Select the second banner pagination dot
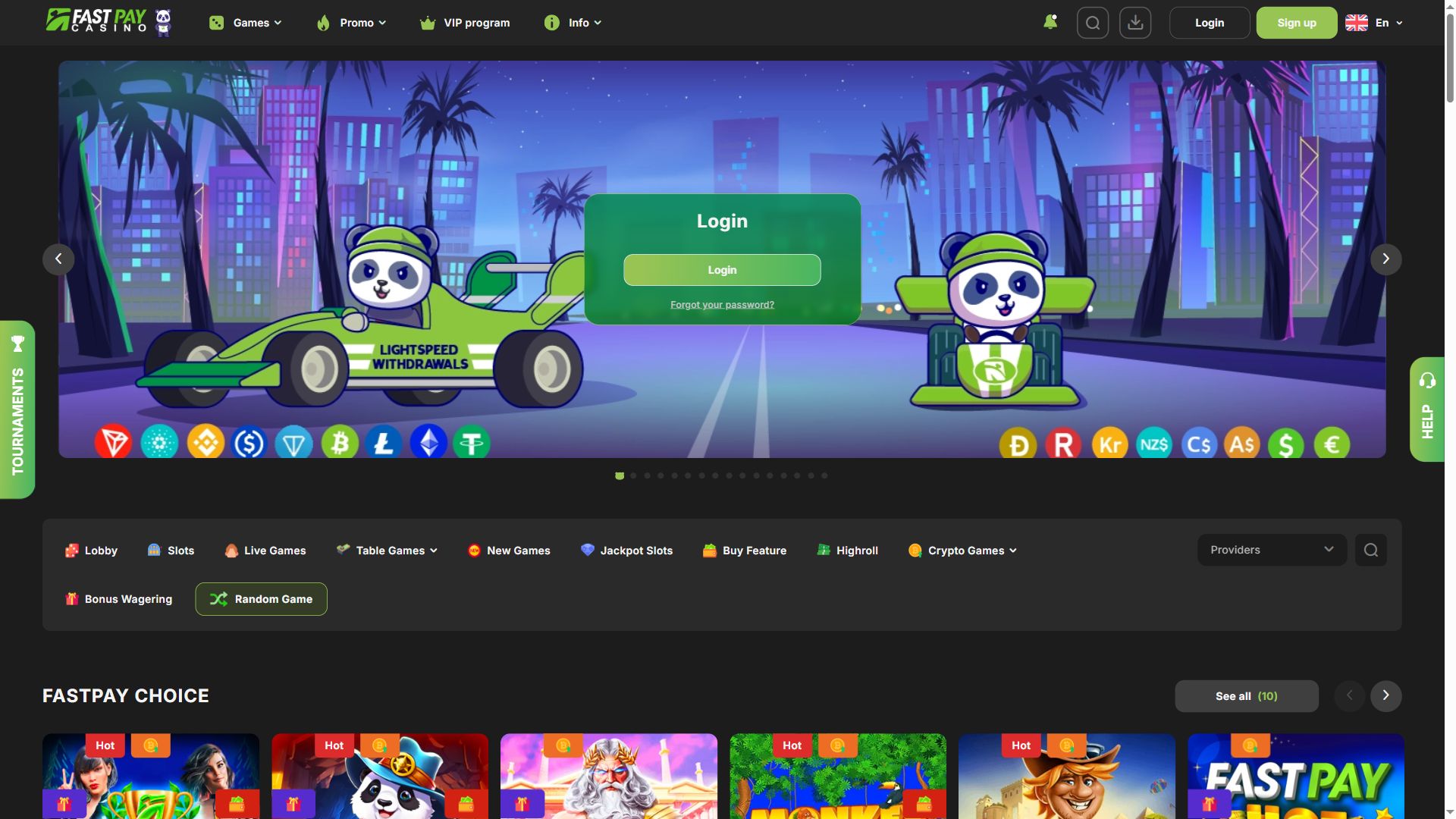 pos(633,475)
